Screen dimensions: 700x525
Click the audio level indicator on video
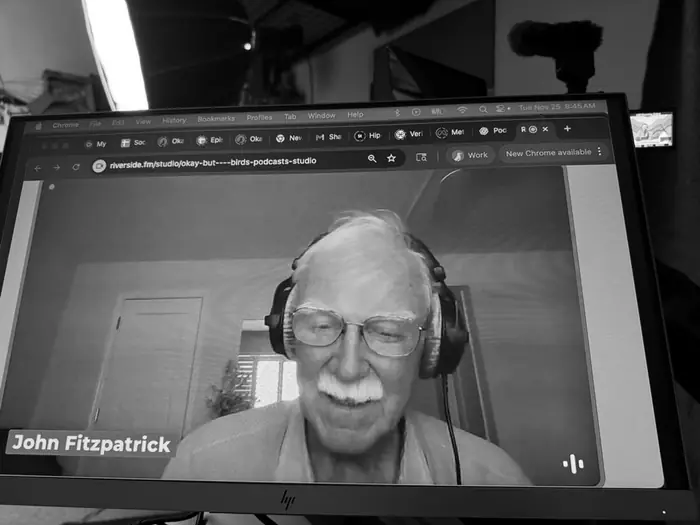[573, 464]
